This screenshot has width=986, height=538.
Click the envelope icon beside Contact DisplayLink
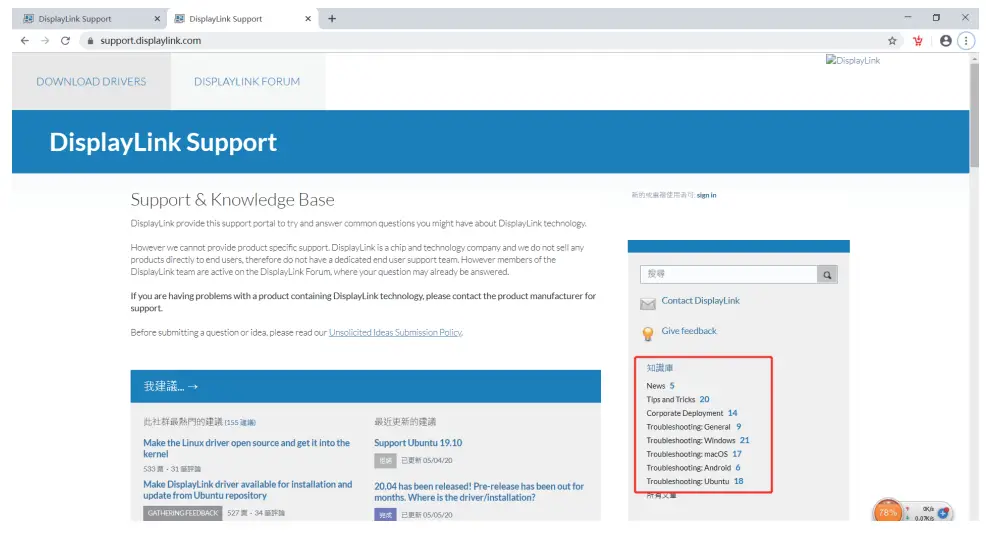648,304
